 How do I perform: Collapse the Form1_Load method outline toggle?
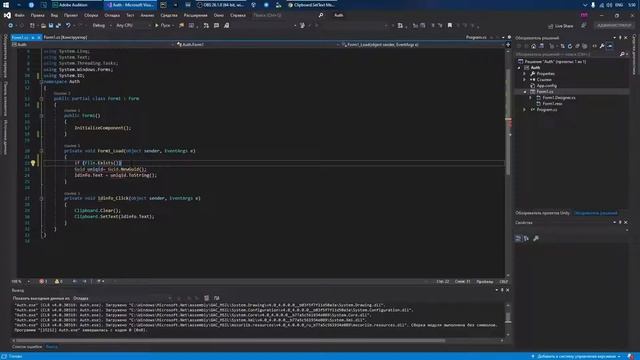(x=41, y=151)
